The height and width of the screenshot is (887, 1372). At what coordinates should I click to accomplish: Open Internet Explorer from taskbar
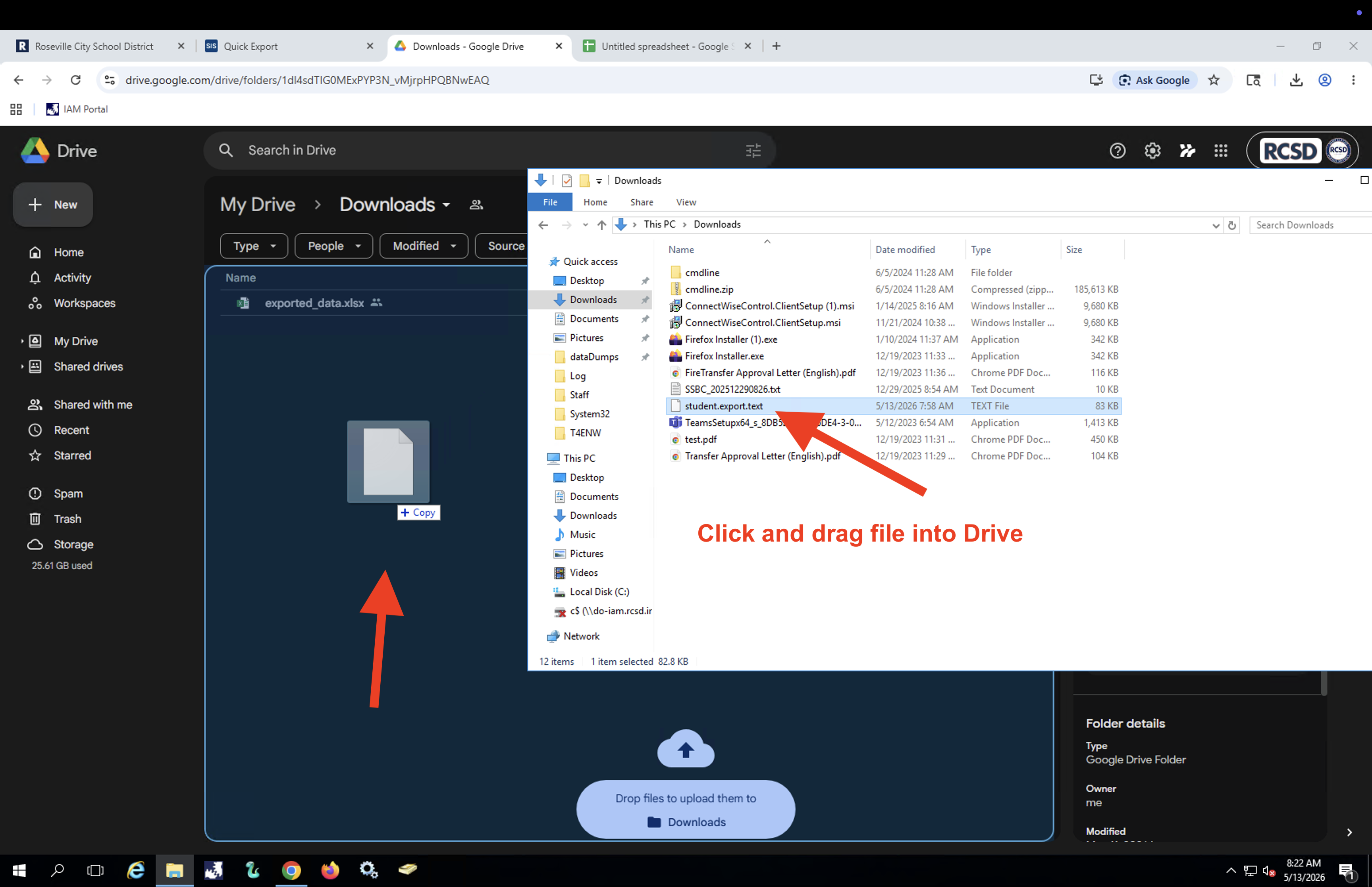[136, 870]
